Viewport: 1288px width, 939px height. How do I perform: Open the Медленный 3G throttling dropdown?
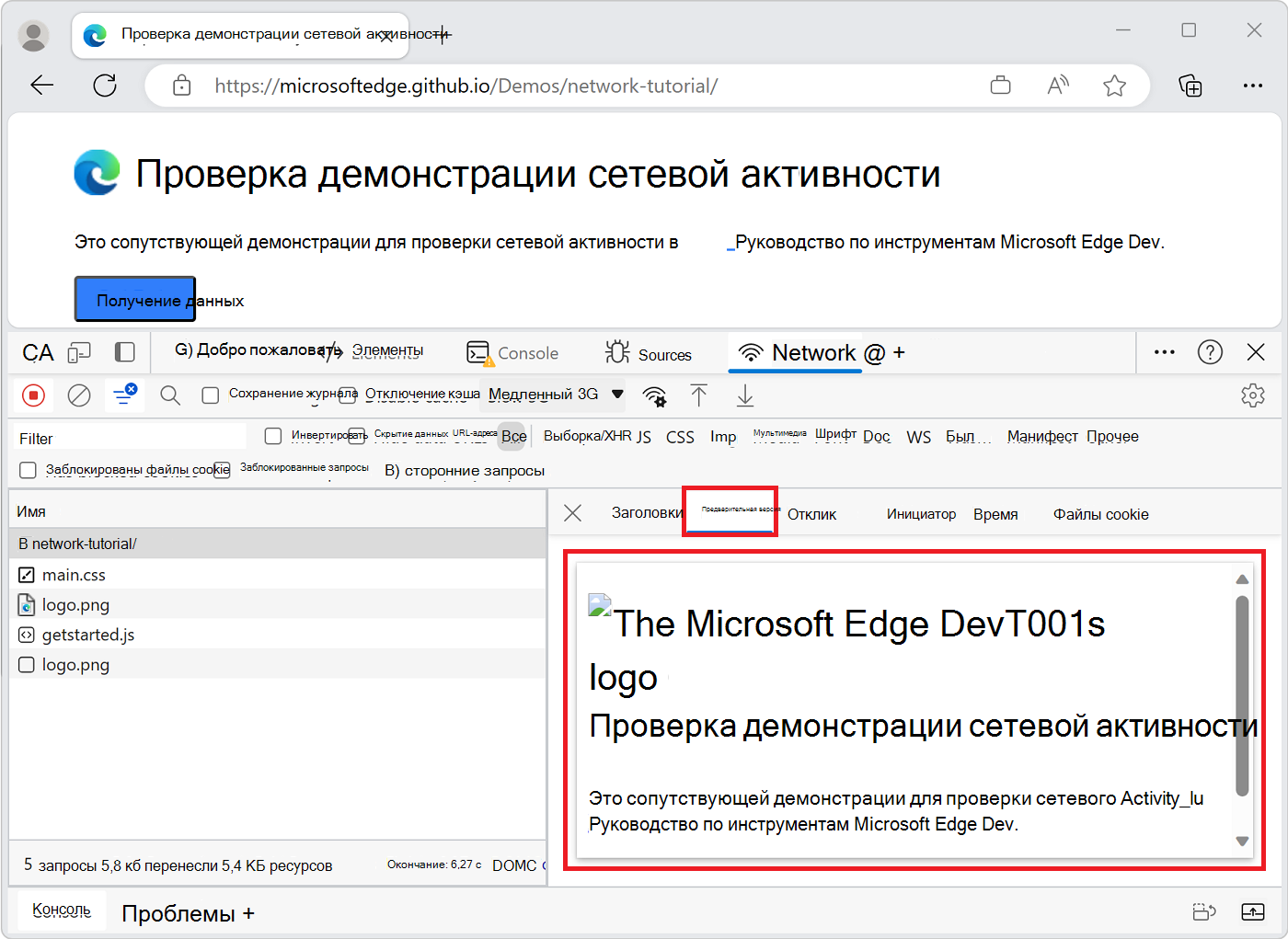[x=556, y=395]
